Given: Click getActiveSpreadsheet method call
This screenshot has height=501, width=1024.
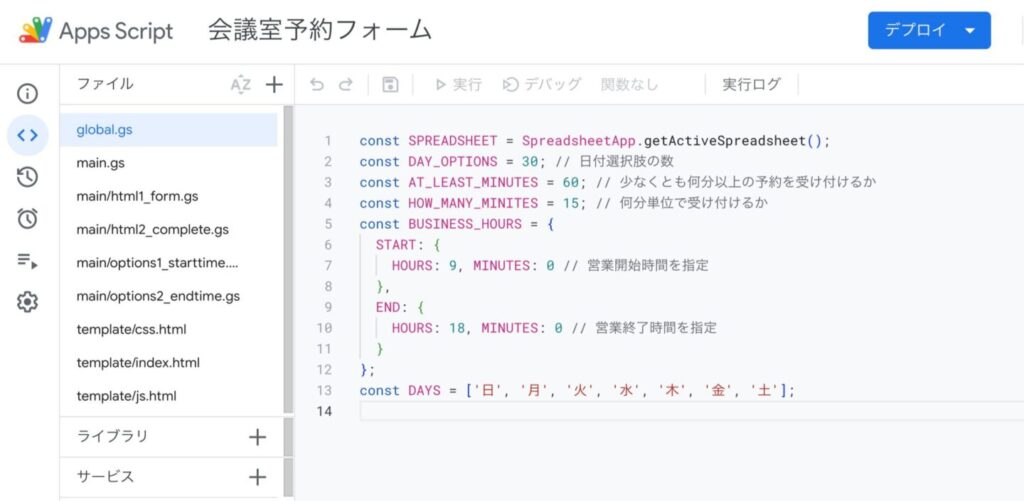Looking at the screenshot, I should click(724, 140).
